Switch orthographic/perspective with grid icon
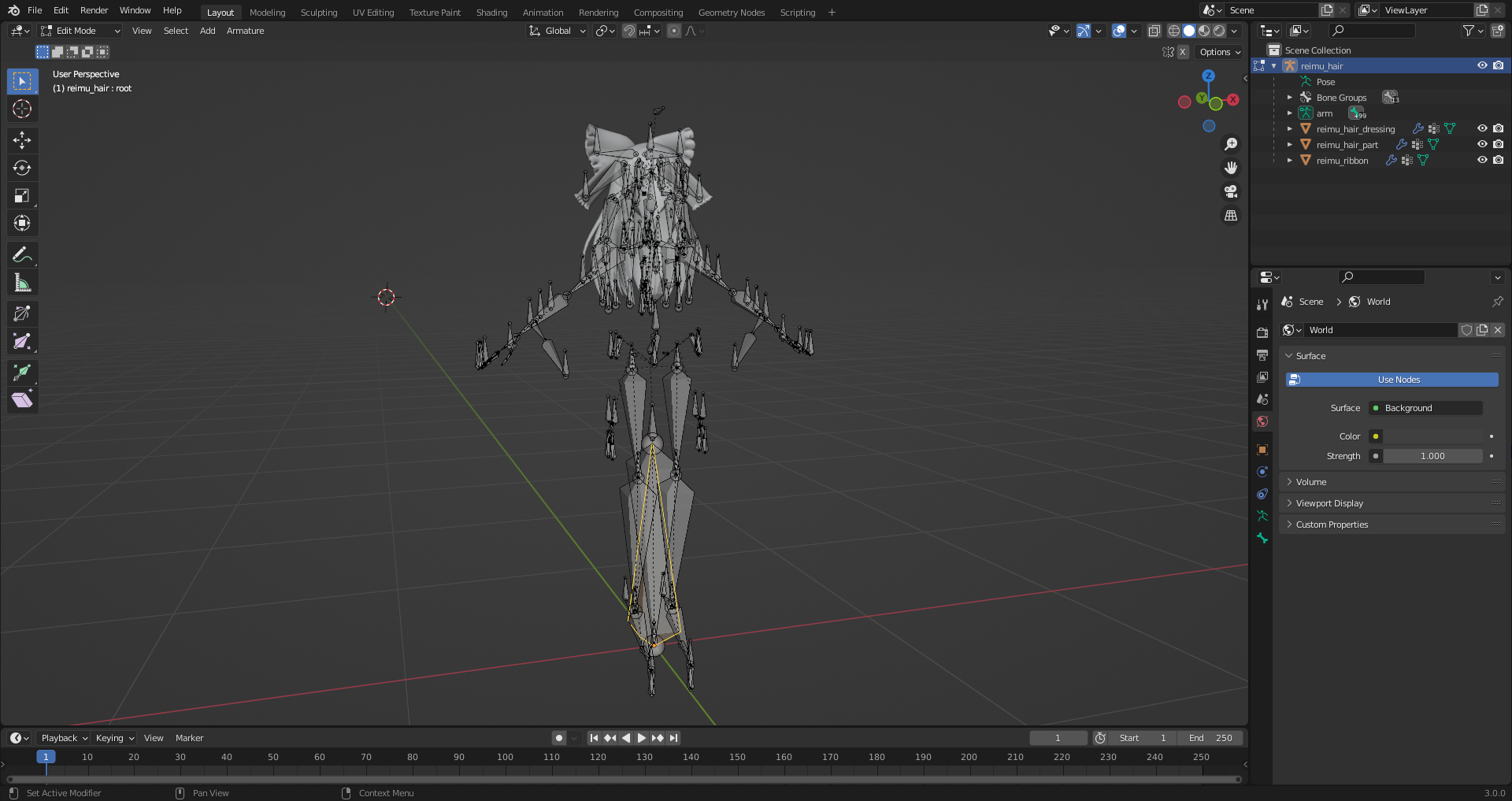 [x=1231, y=215]
